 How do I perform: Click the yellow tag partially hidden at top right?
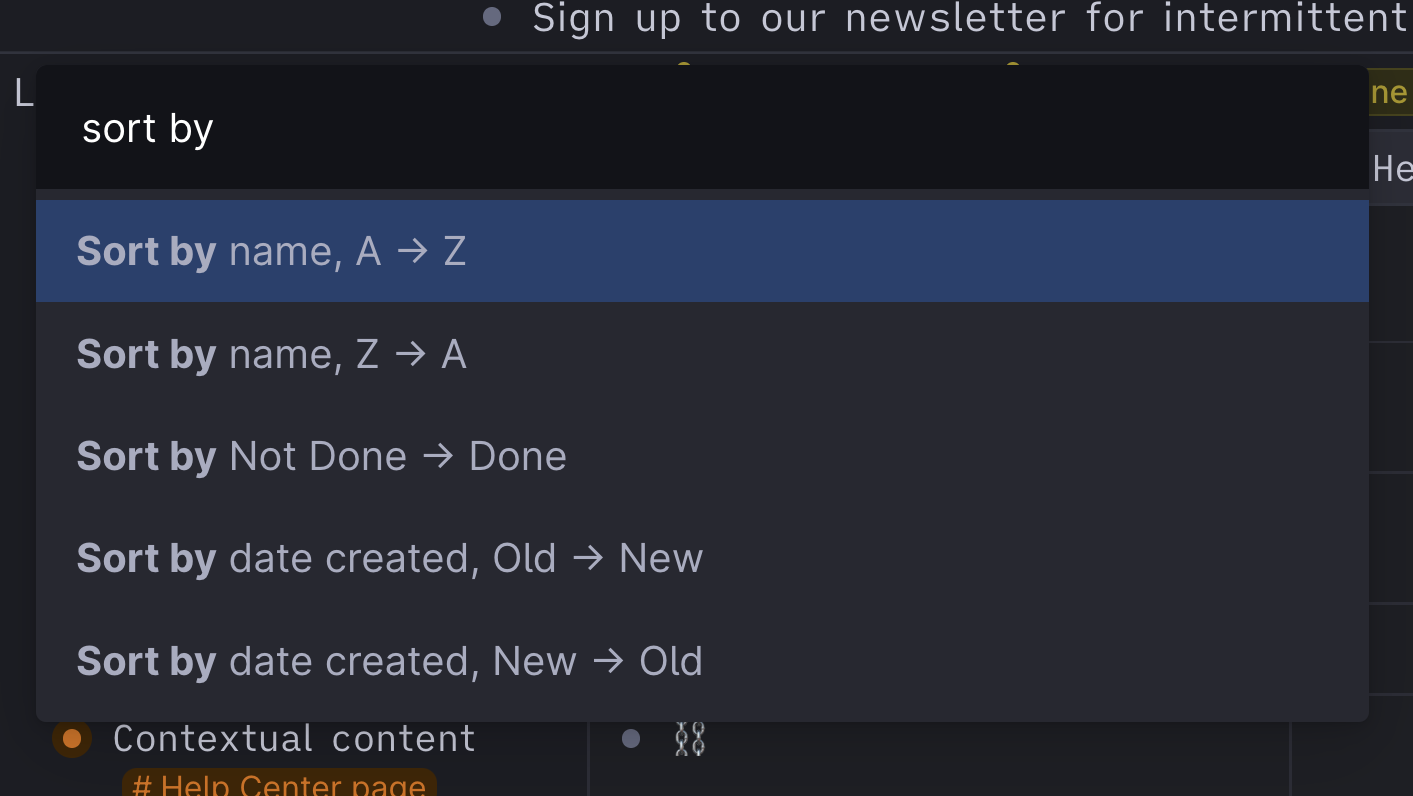[1390, 92]
